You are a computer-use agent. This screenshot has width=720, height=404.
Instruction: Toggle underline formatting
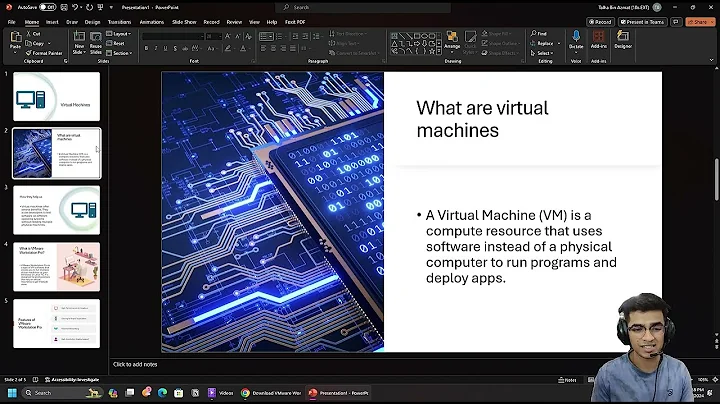coord(165,48)
